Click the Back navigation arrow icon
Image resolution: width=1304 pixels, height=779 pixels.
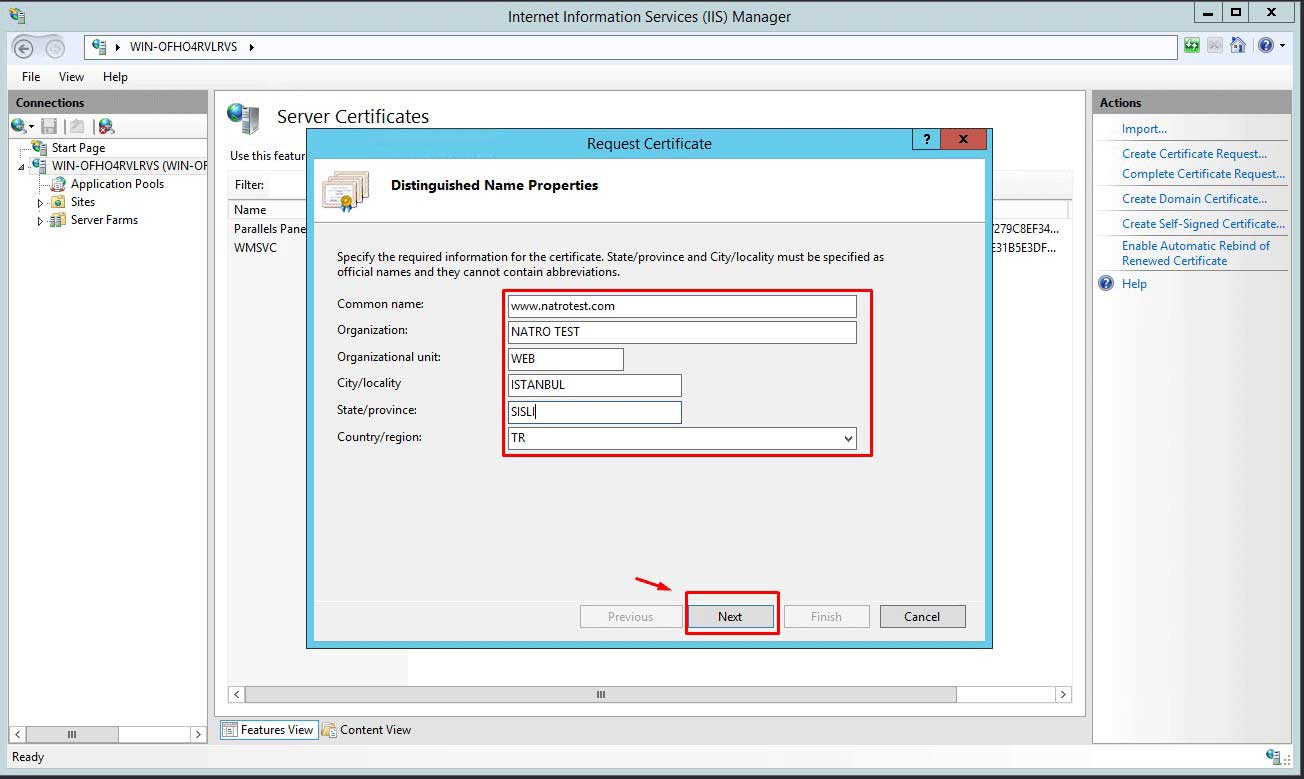pyautogui.click(x=23, y=47)
